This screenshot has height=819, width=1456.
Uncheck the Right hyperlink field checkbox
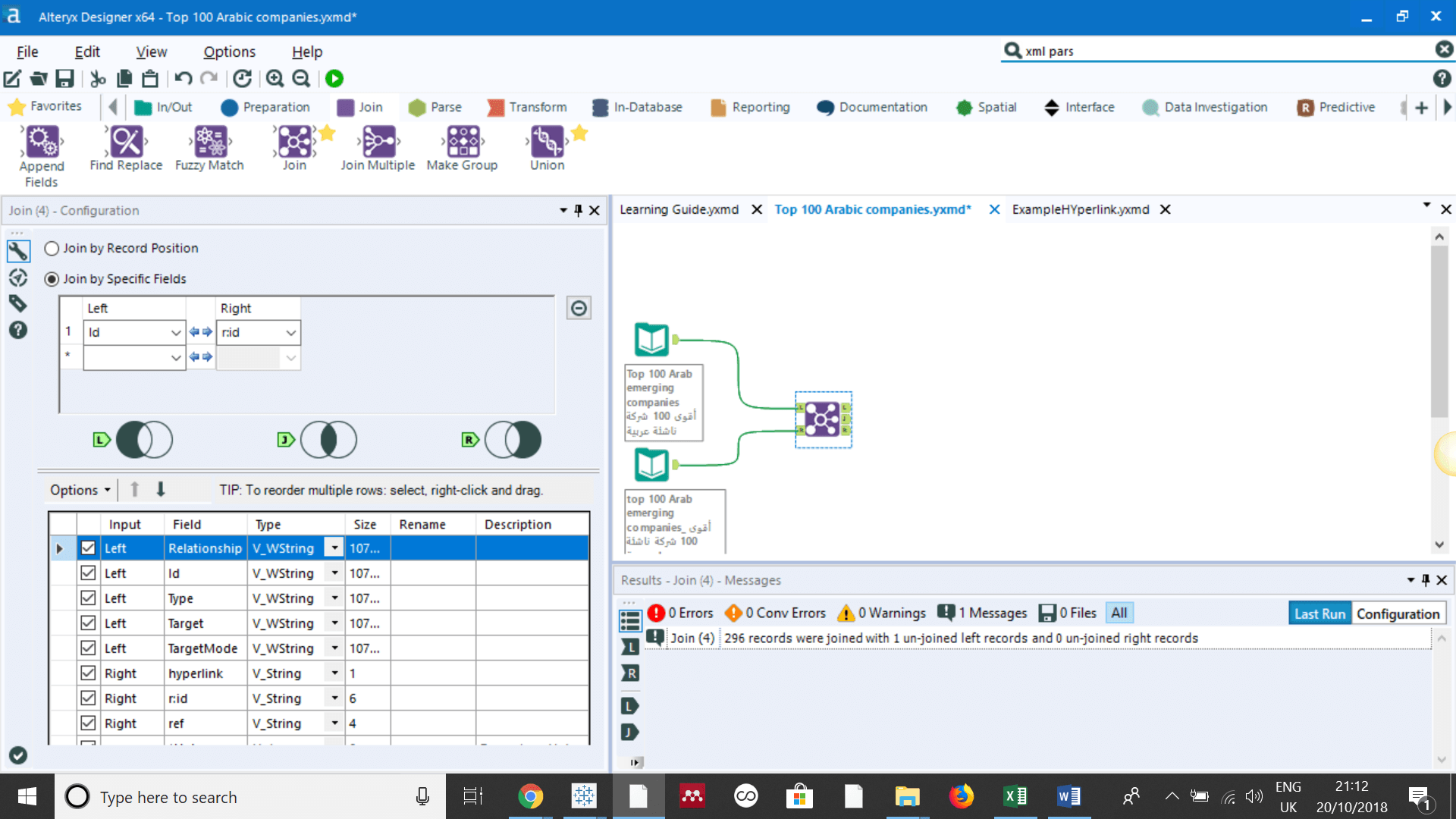tap(88, 673)
